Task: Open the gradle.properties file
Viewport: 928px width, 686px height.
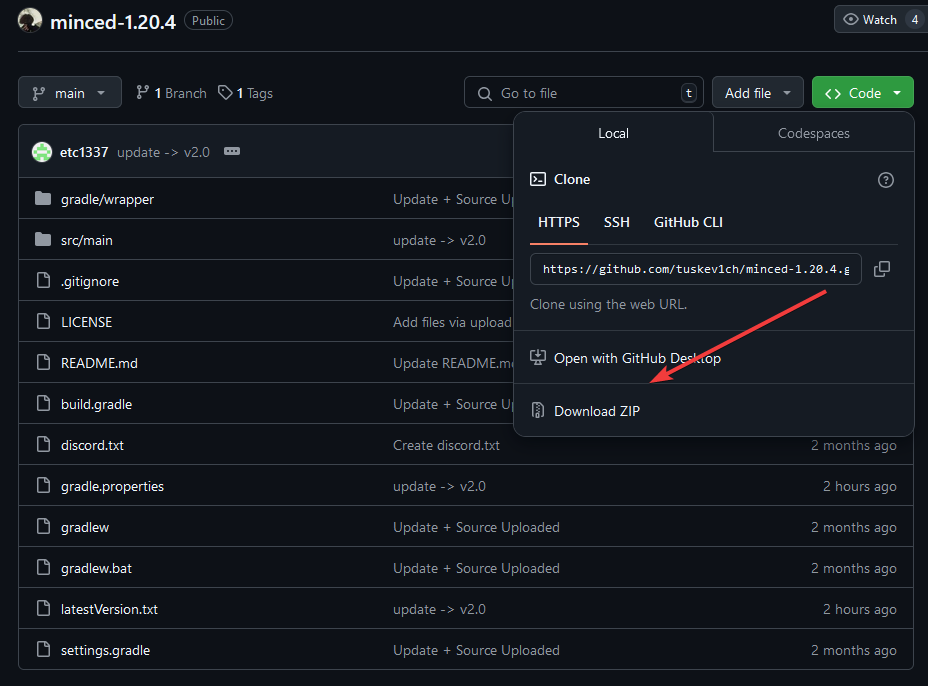Action: coord(112,486)
